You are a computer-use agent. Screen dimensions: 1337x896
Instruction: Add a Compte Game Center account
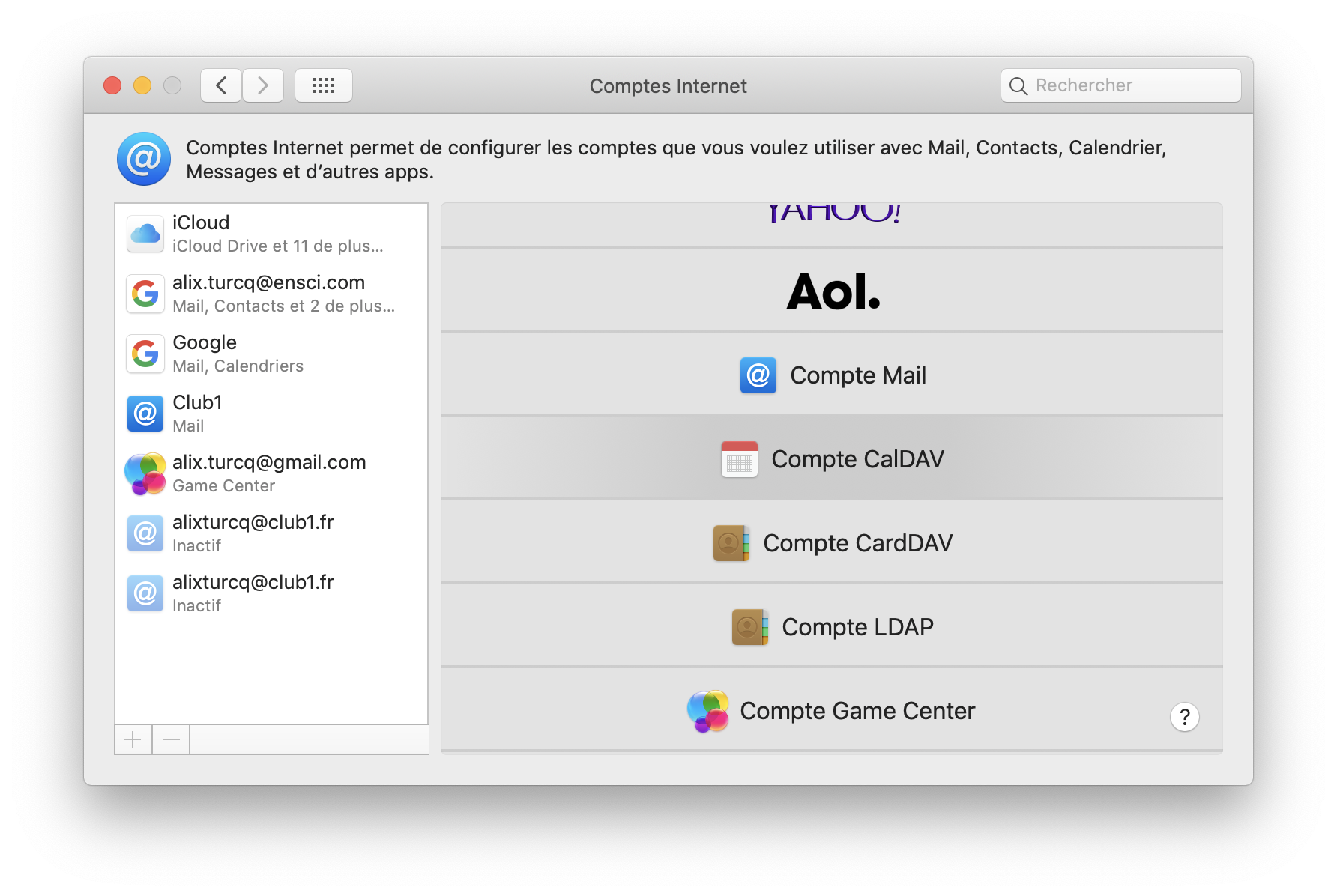(x=832, y=709)
